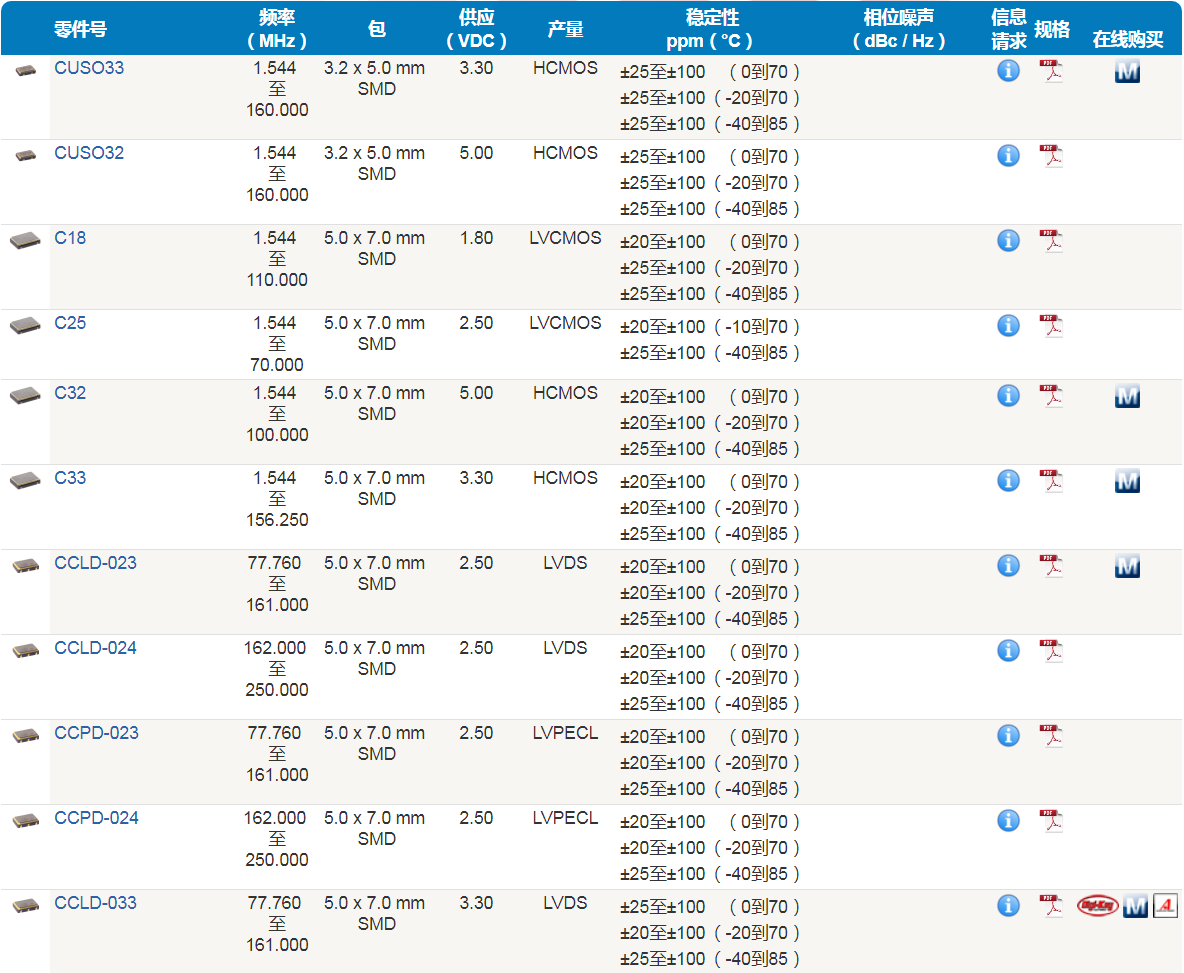Open the PDF datasheet for C18

(x=1051, y=241)
